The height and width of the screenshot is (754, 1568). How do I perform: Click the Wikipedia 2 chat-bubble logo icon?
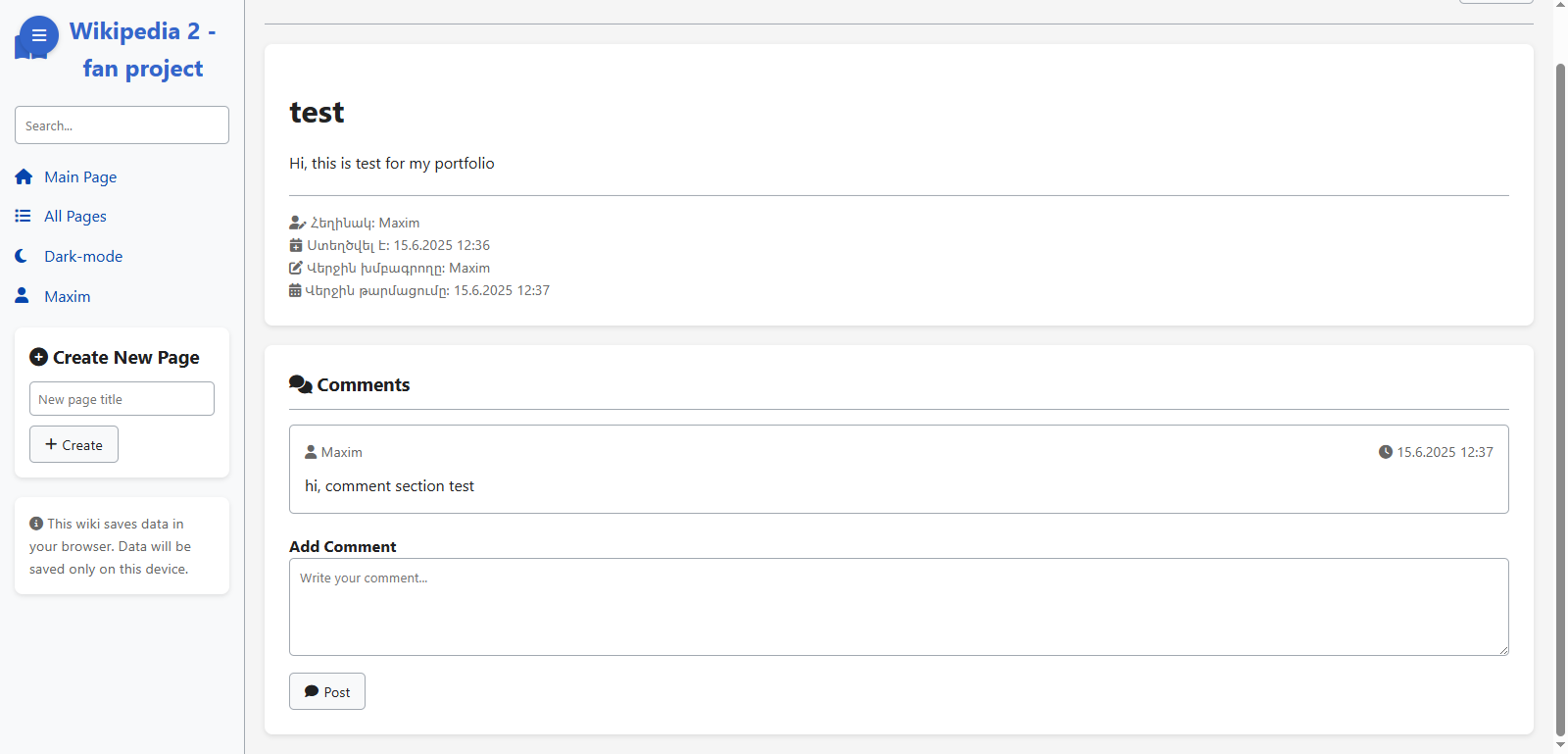[36, 38]
